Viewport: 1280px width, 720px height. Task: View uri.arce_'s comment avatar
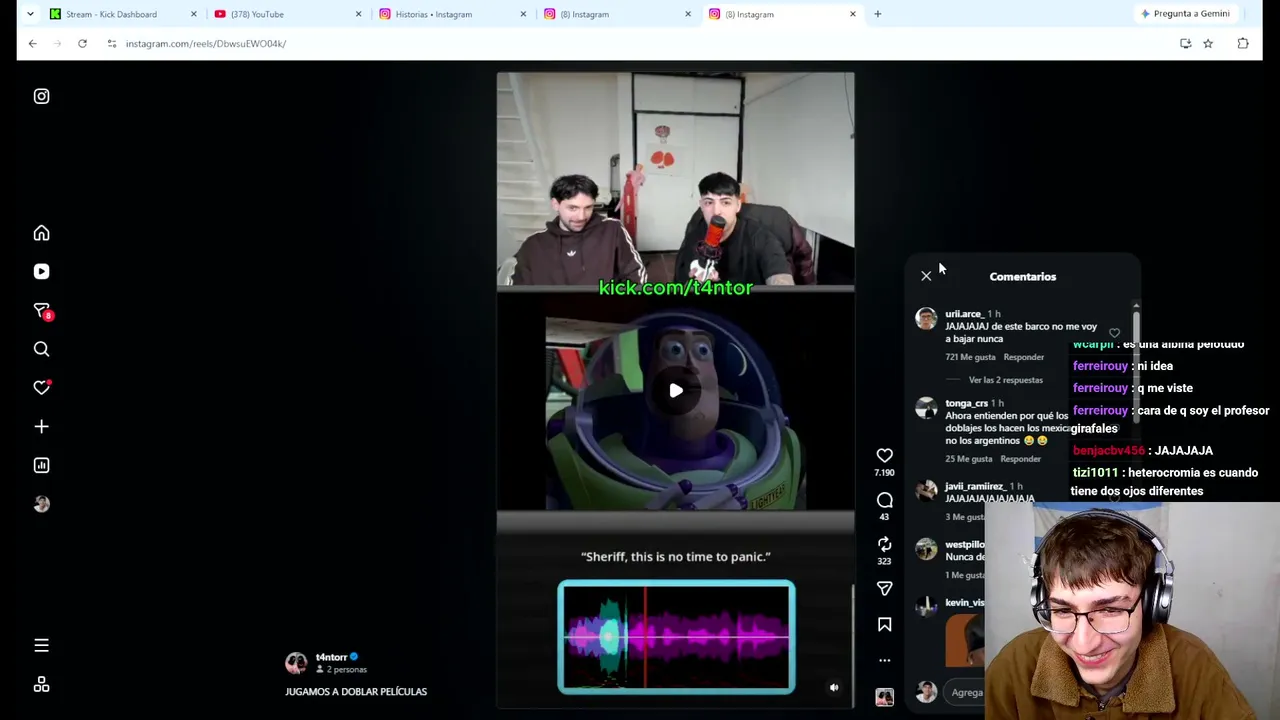pos(926,319)
